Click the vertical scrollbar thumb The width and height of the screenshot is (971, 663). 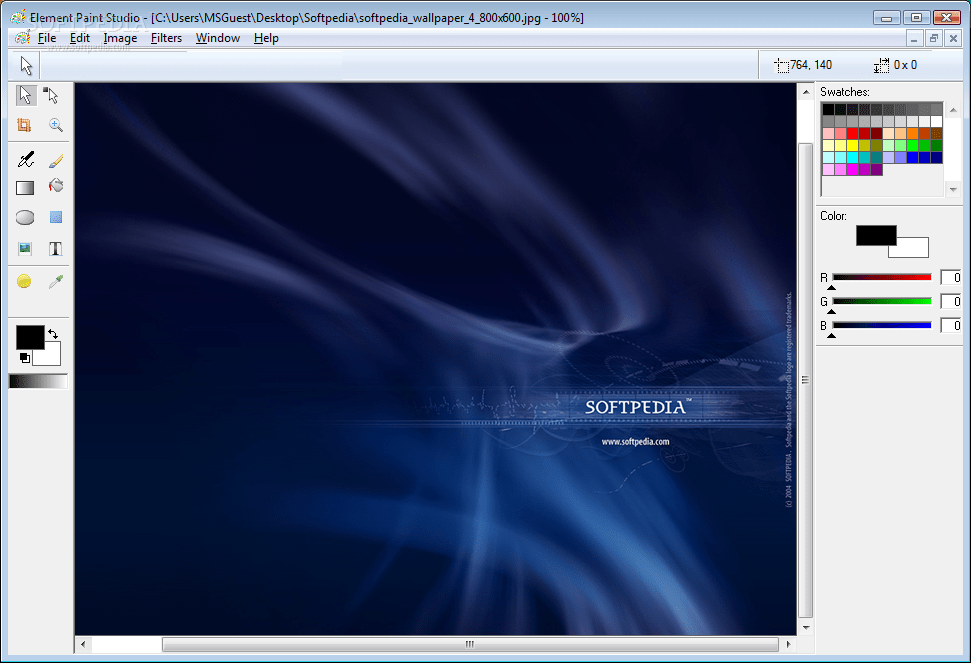click(806, 380)
